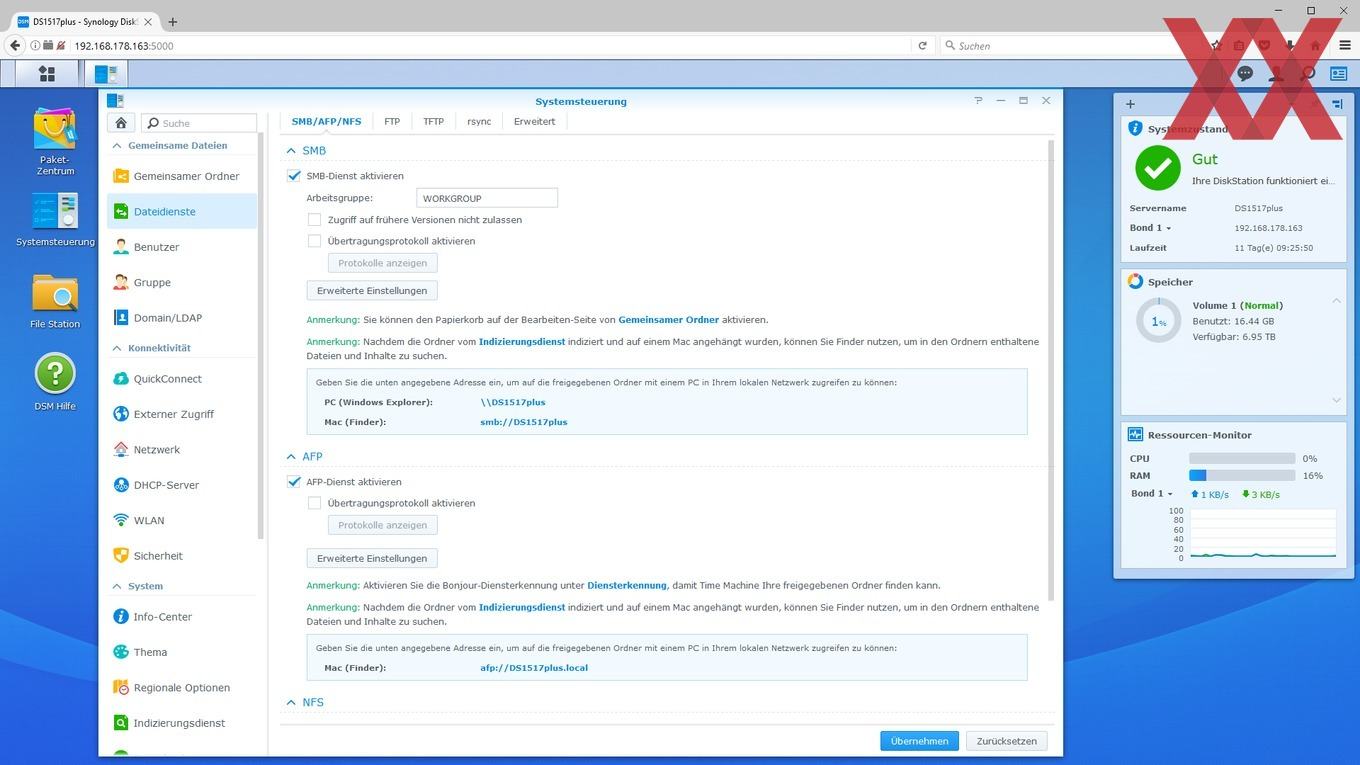Collapse the NFS section

[x=291, y=703]
